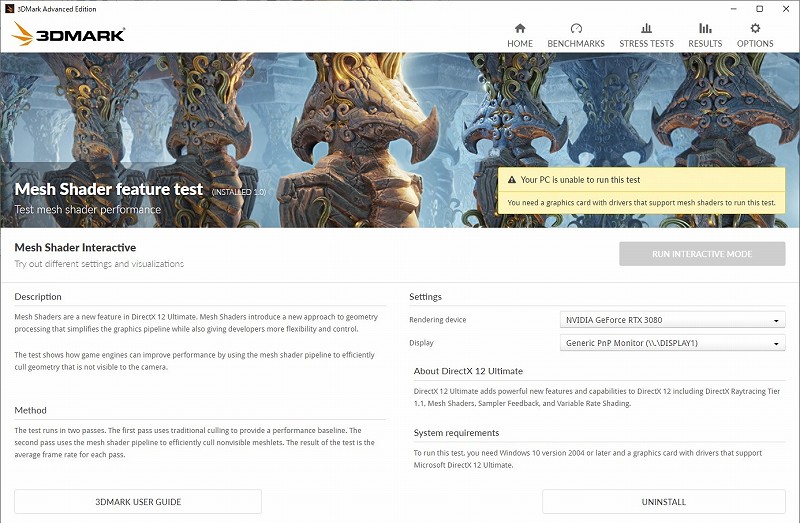Select the BENCHMARKS menu label
Image resolution: width=800 pixels, height=523 pixels.
point(576,43)
